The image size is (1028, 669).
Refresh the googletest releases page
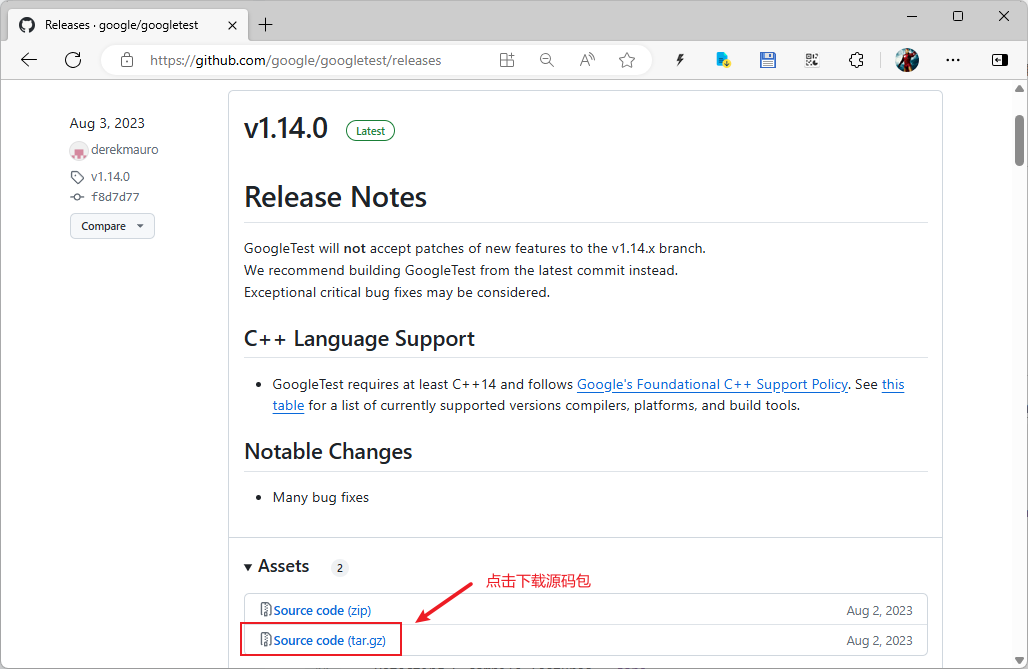point(73,60)
